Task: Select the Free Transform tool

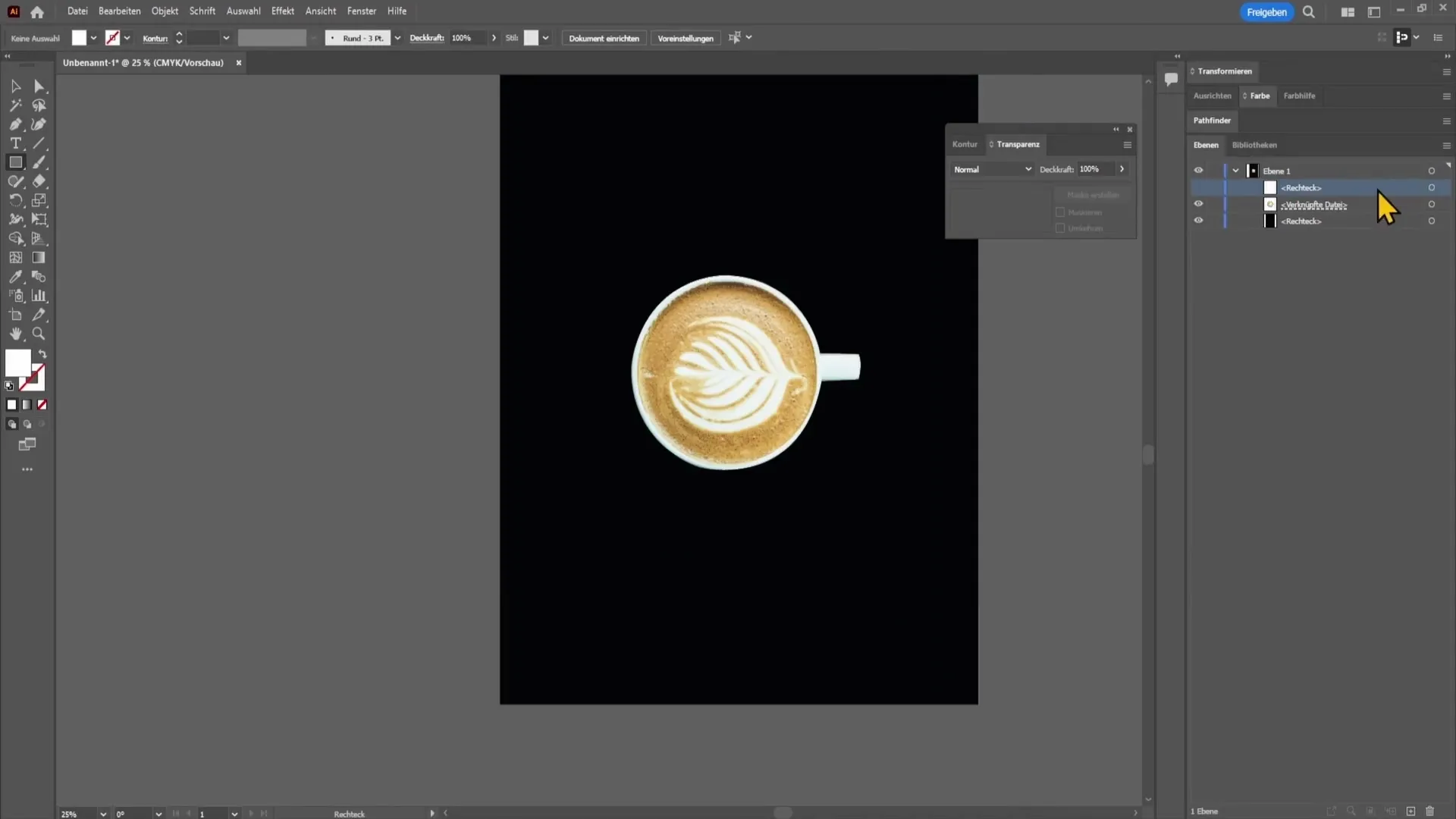Action: tap(39, 219)
